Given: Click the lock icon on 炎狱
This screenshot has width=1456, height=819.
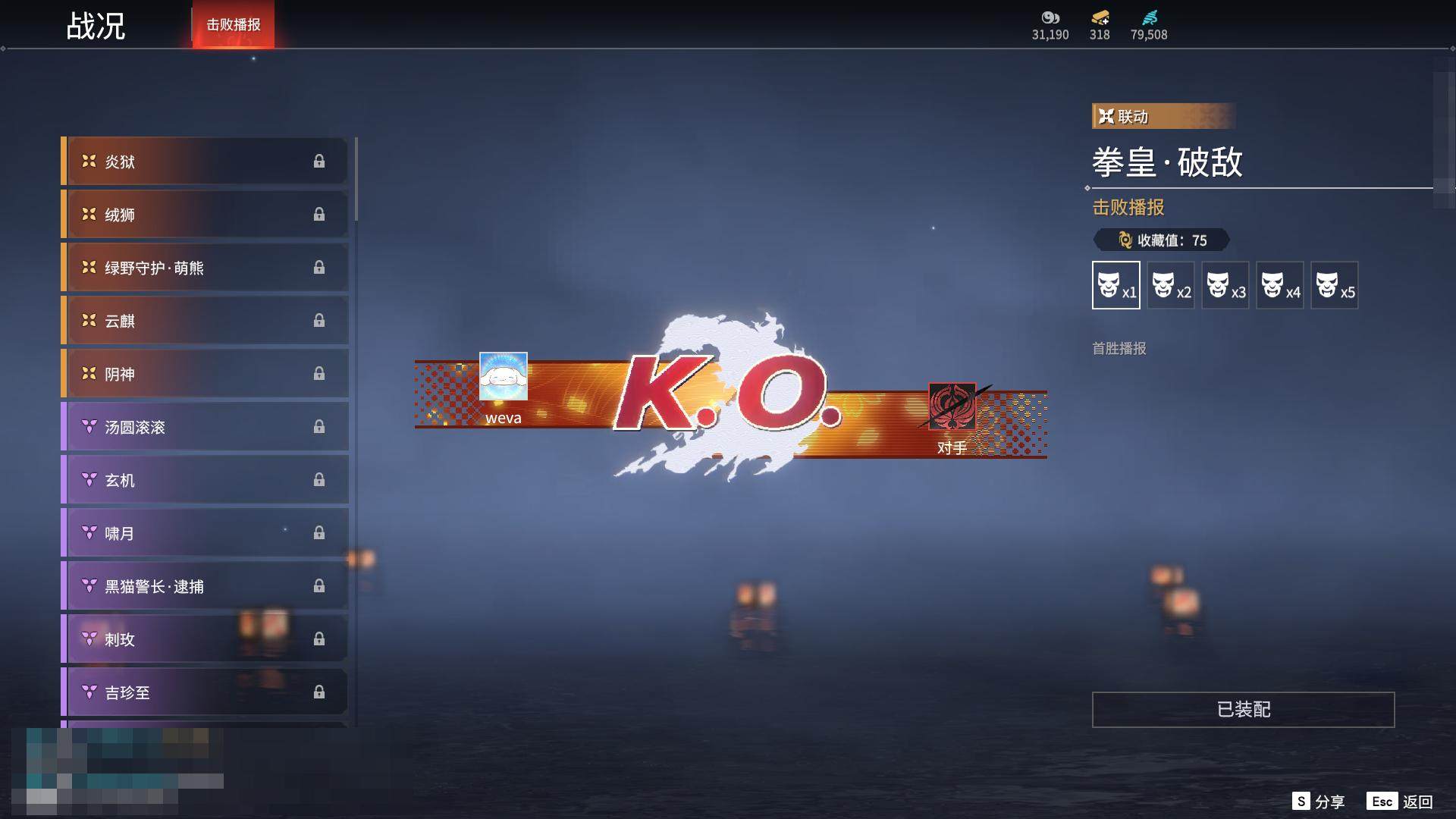Looking at the screenshot, I should tap(319, 161).
